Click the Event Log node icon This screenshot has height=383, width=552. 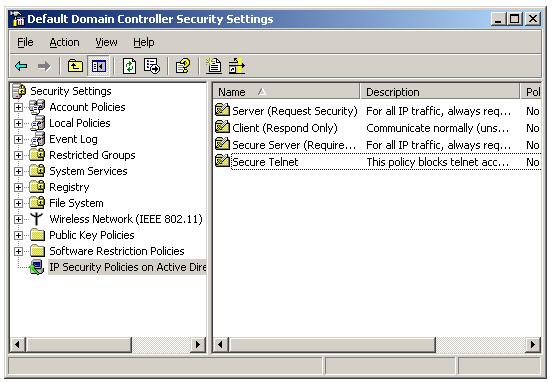[37, 139]
